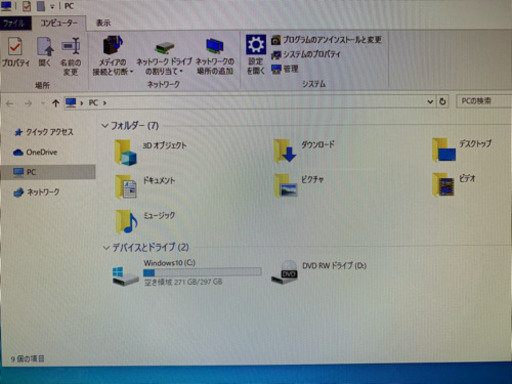Image resolution: width=512 pixels, height=384 pixels.
Task: Select the DVD RW drive (D:) icon
Action: click(x=284, y=272)
